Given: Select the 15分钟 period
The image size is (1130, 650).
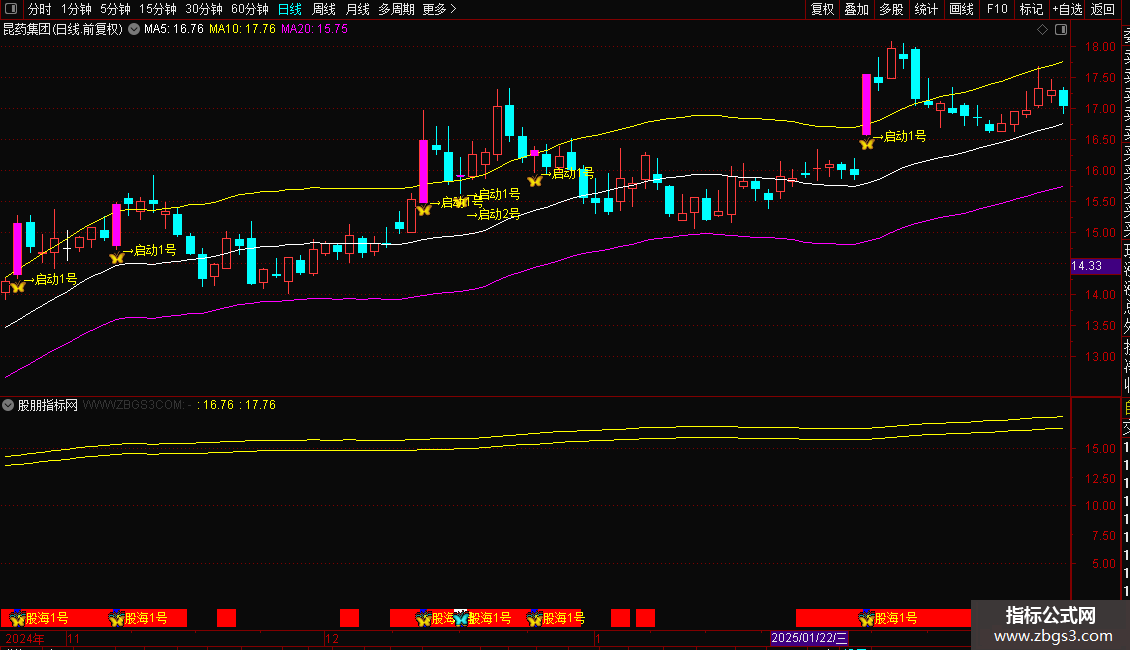Looking at the screenshot, I should (x=158, y=9).
